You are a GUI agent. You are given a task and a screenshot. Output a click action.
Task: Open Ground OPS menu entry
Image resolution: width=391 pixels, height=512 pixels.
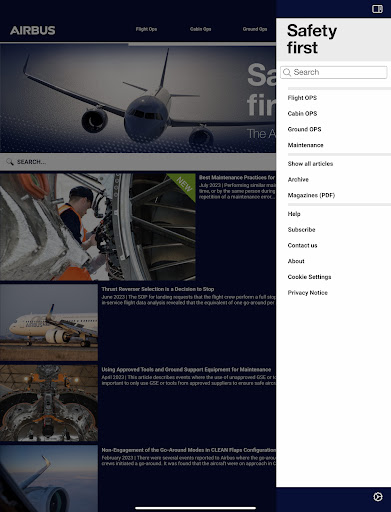click(x=304, y=129)
